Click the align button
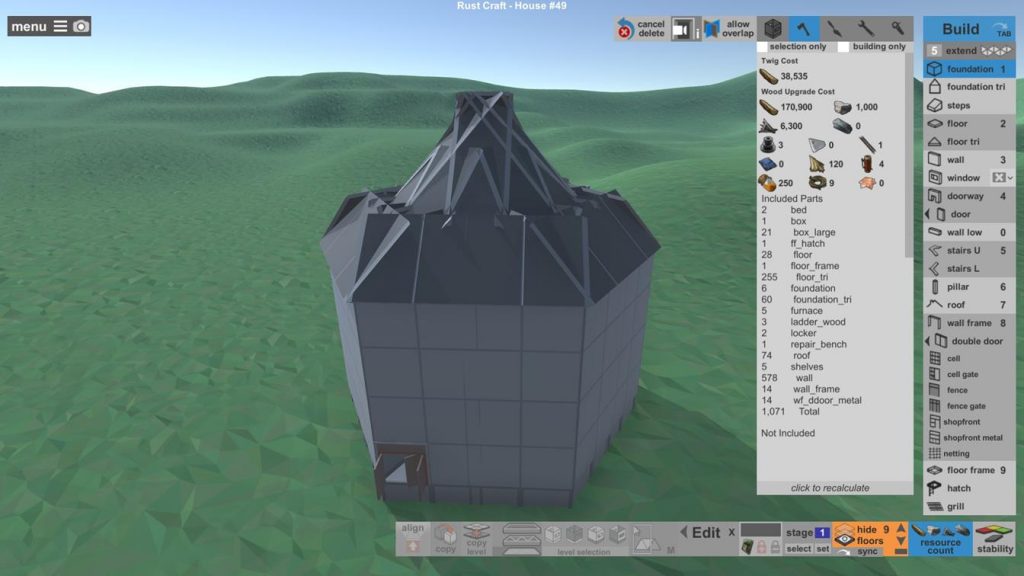Image resolution: width=1024 pixels, height=576 pixels. point(412,539)
